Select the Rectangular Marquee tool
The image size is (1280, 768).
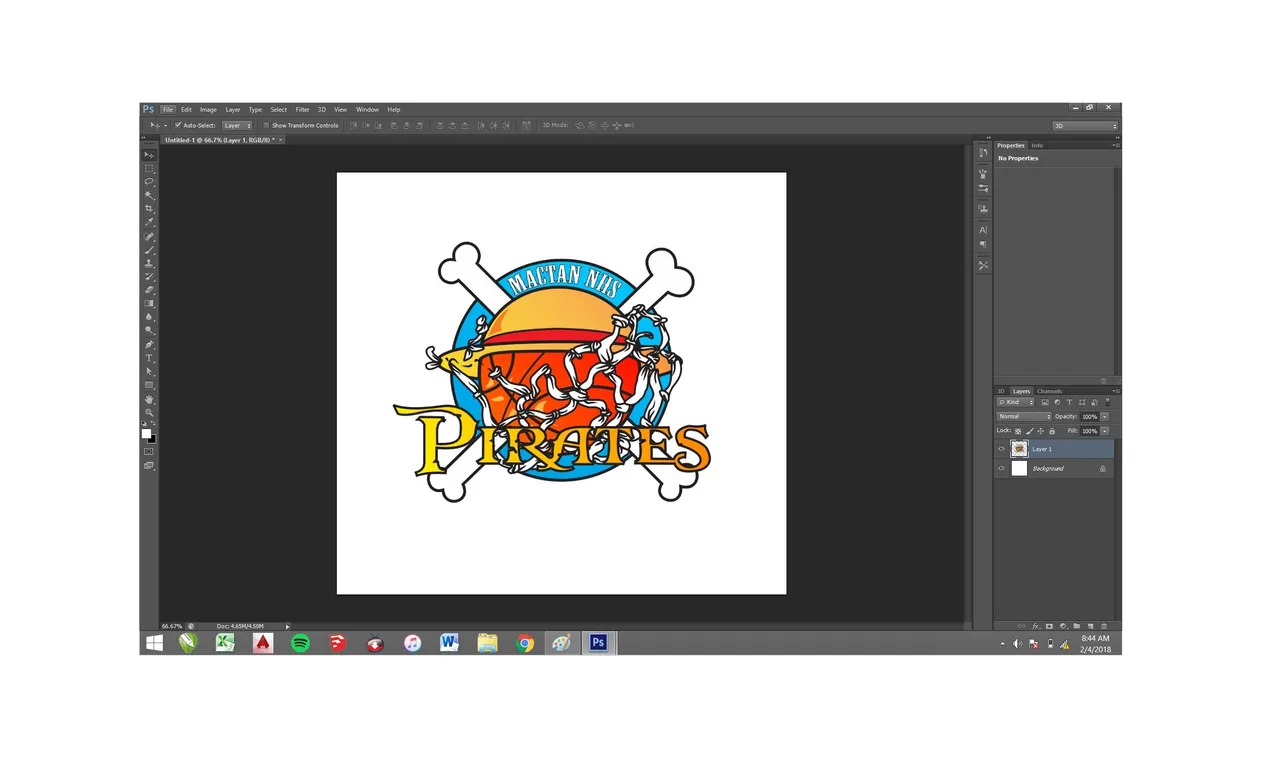tap(149, 169)
